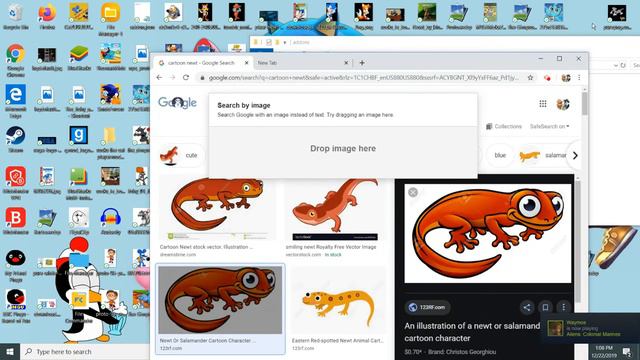Viewport: 640px width, 360px height.
Task: Share the previewed newt image
Action: (x=527, y=307)
